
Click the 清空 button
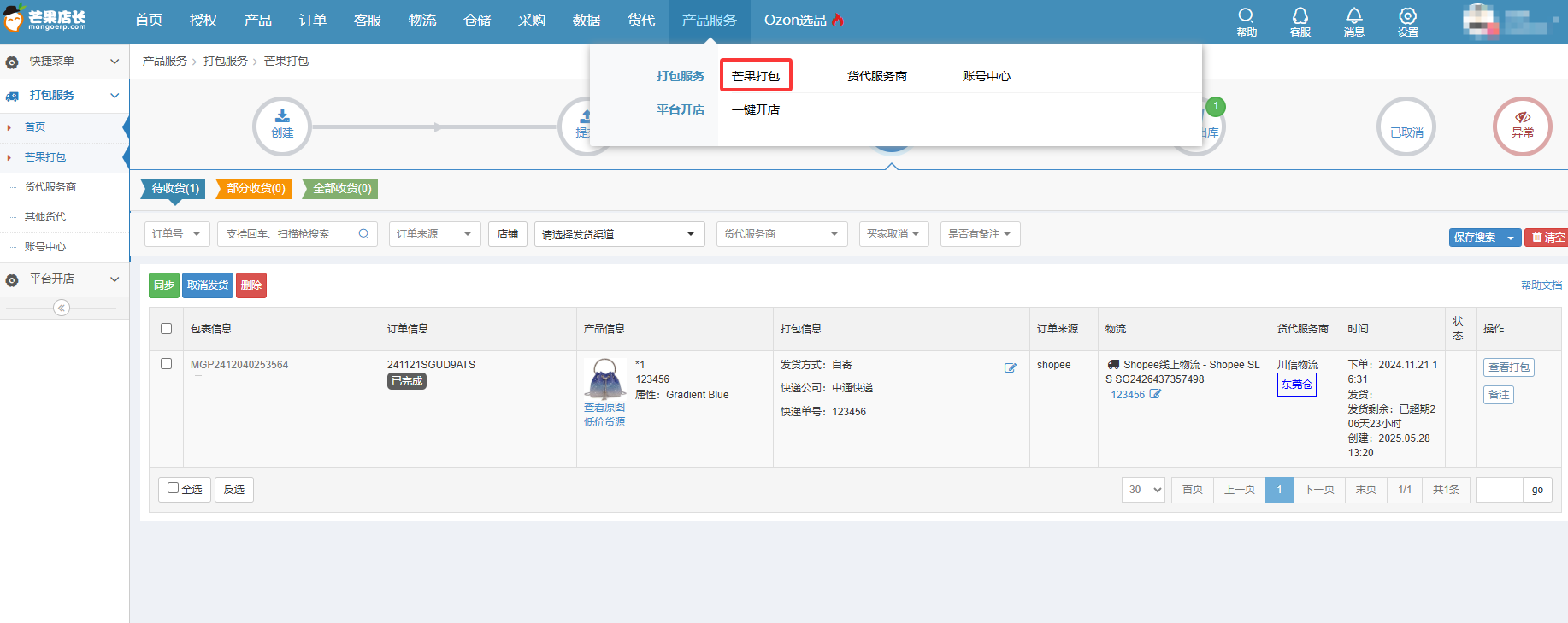point(1547,238)
